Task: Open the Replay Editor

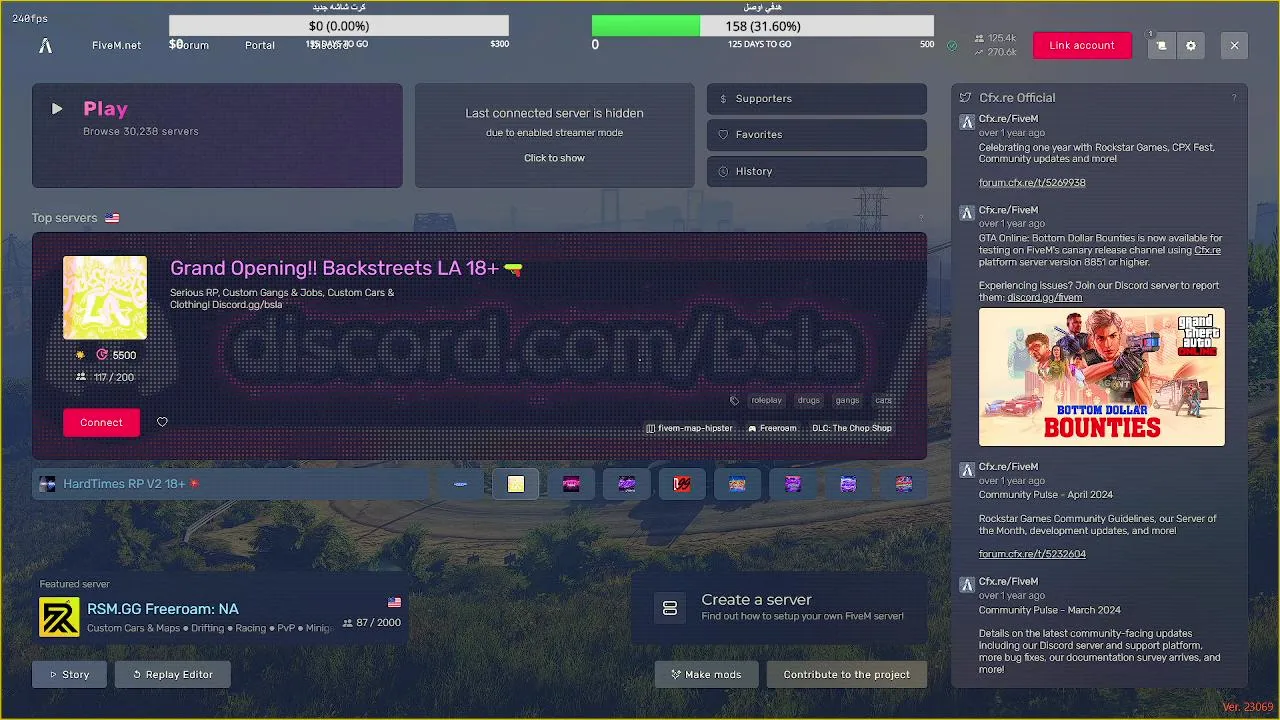Action: point(172,674)
